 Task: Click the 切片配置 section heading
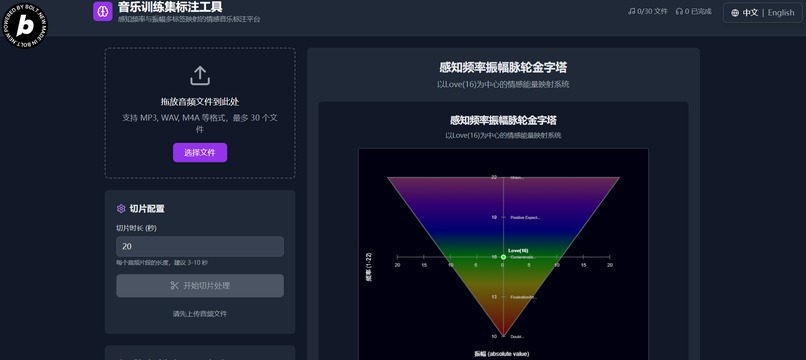147,209
